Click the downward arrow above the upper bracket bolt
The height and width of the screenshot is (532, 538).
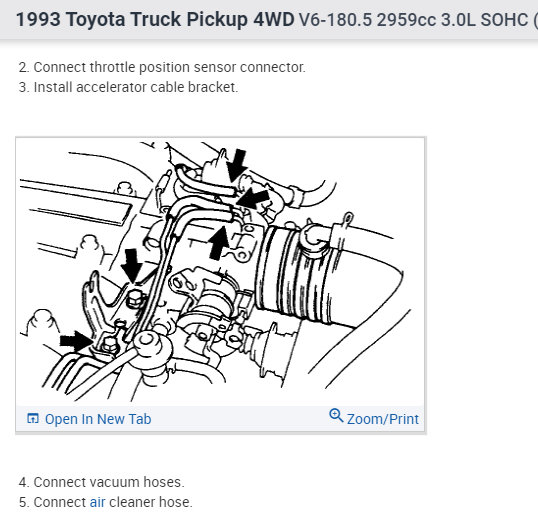coord(131,266)
